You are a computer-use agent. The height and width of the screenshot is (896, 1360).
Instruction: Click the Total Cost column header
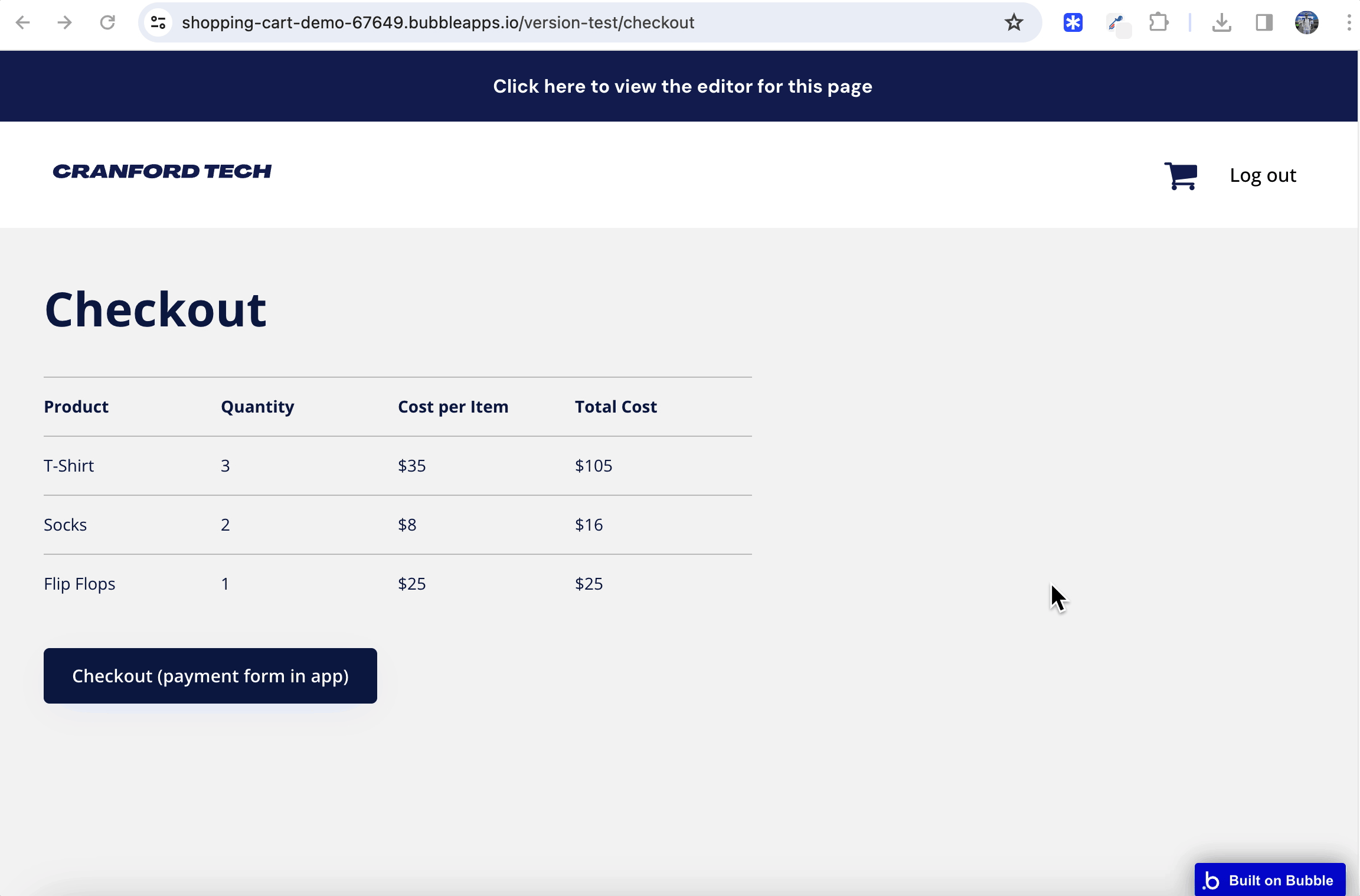[x=616, y=407]
